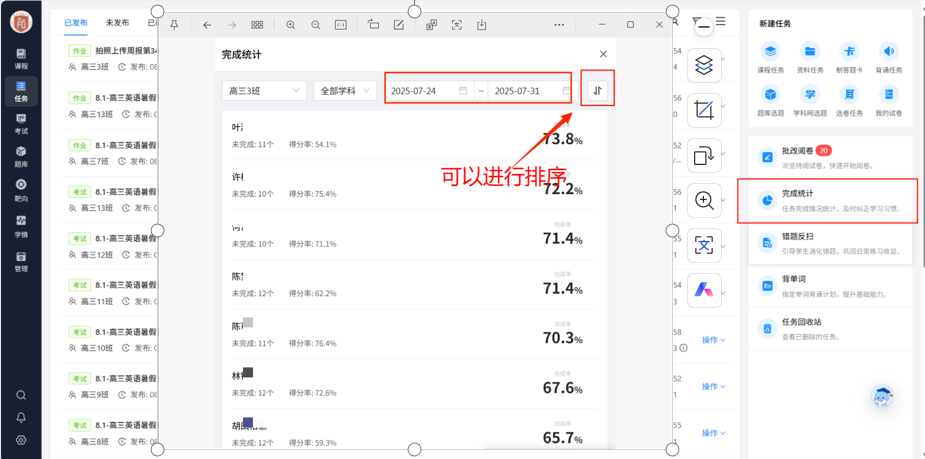Save the image with the download icon
925x459 pixels.
[x=481, y=25]
